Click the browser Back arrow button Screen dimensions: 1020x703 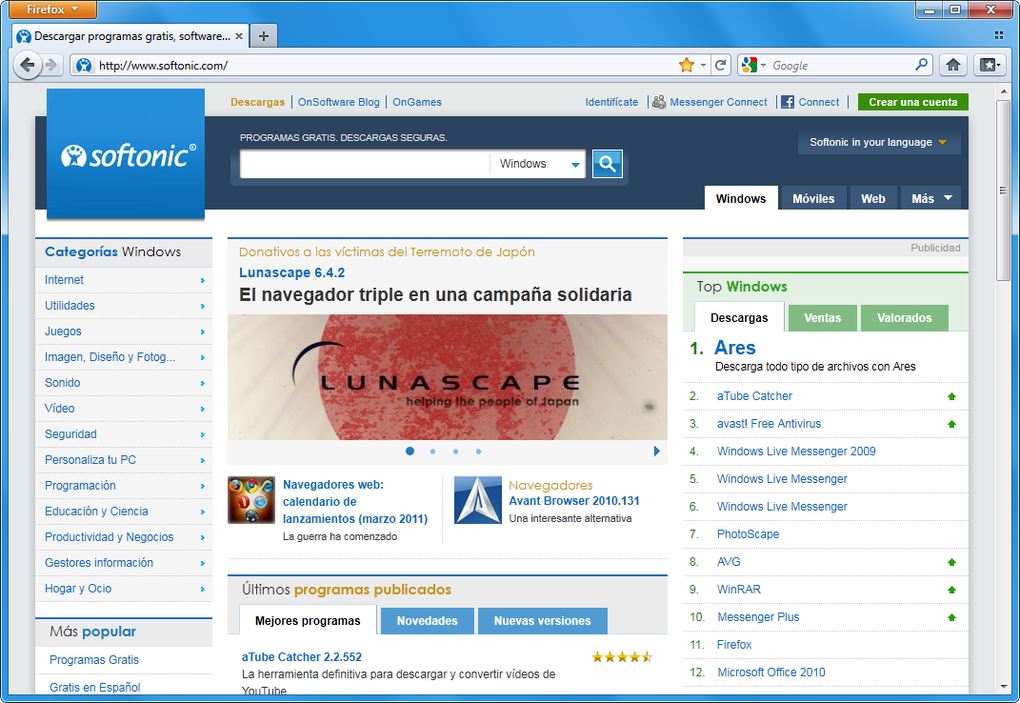[27, 65]
